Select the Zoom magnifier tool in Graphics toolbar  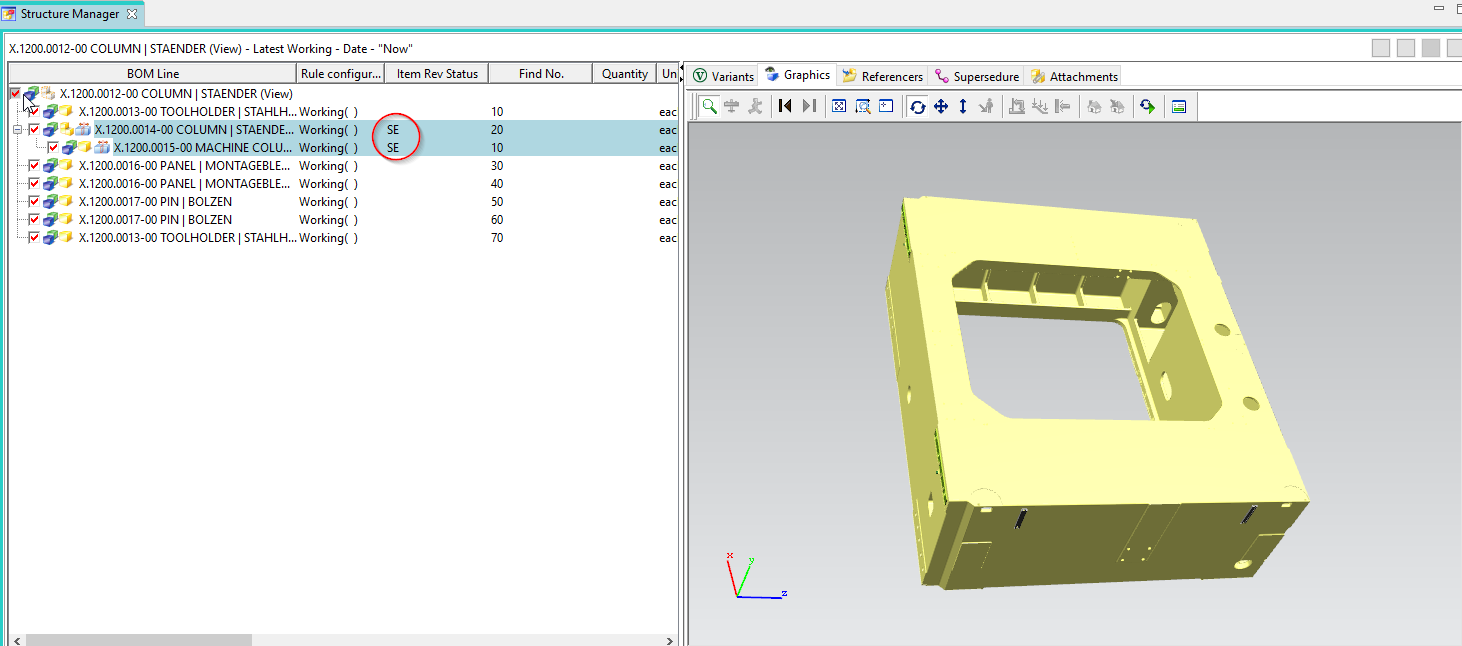[x=709, y=106]
